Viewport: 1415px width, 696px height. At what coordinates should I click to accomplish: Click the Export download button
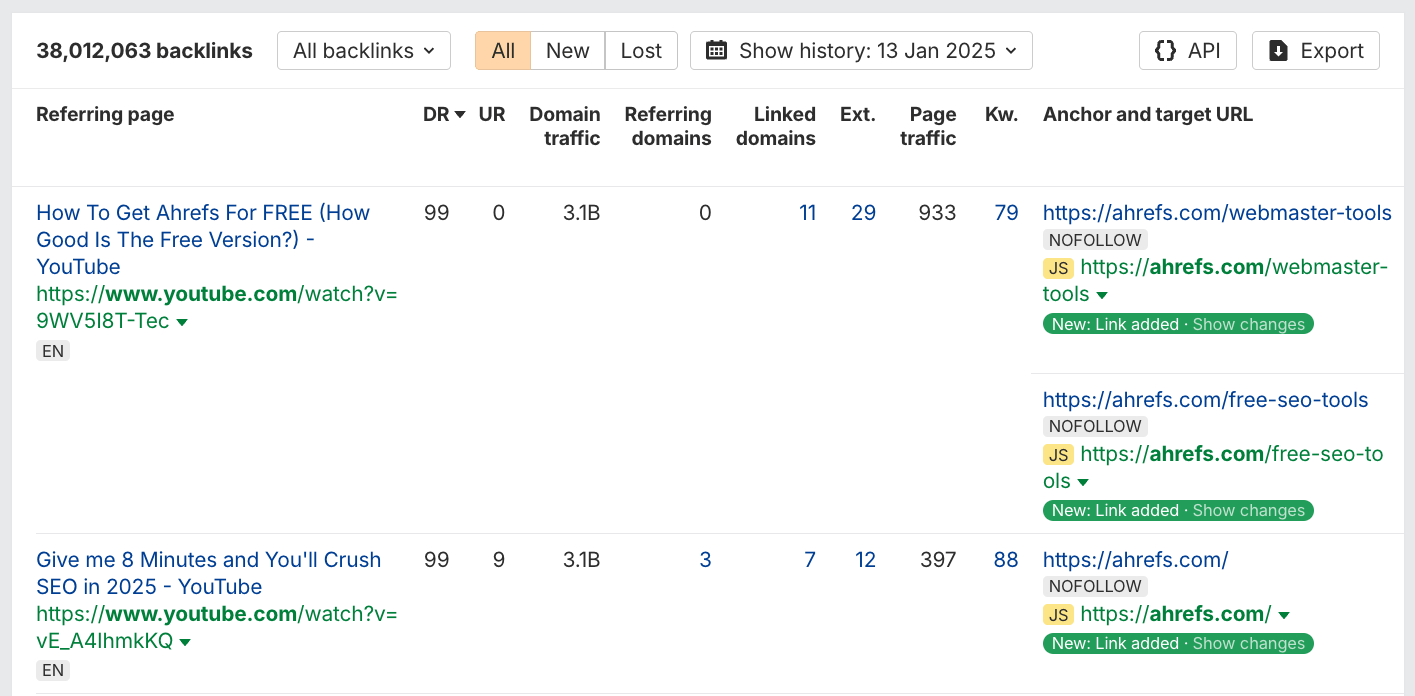coord(1315,51)
